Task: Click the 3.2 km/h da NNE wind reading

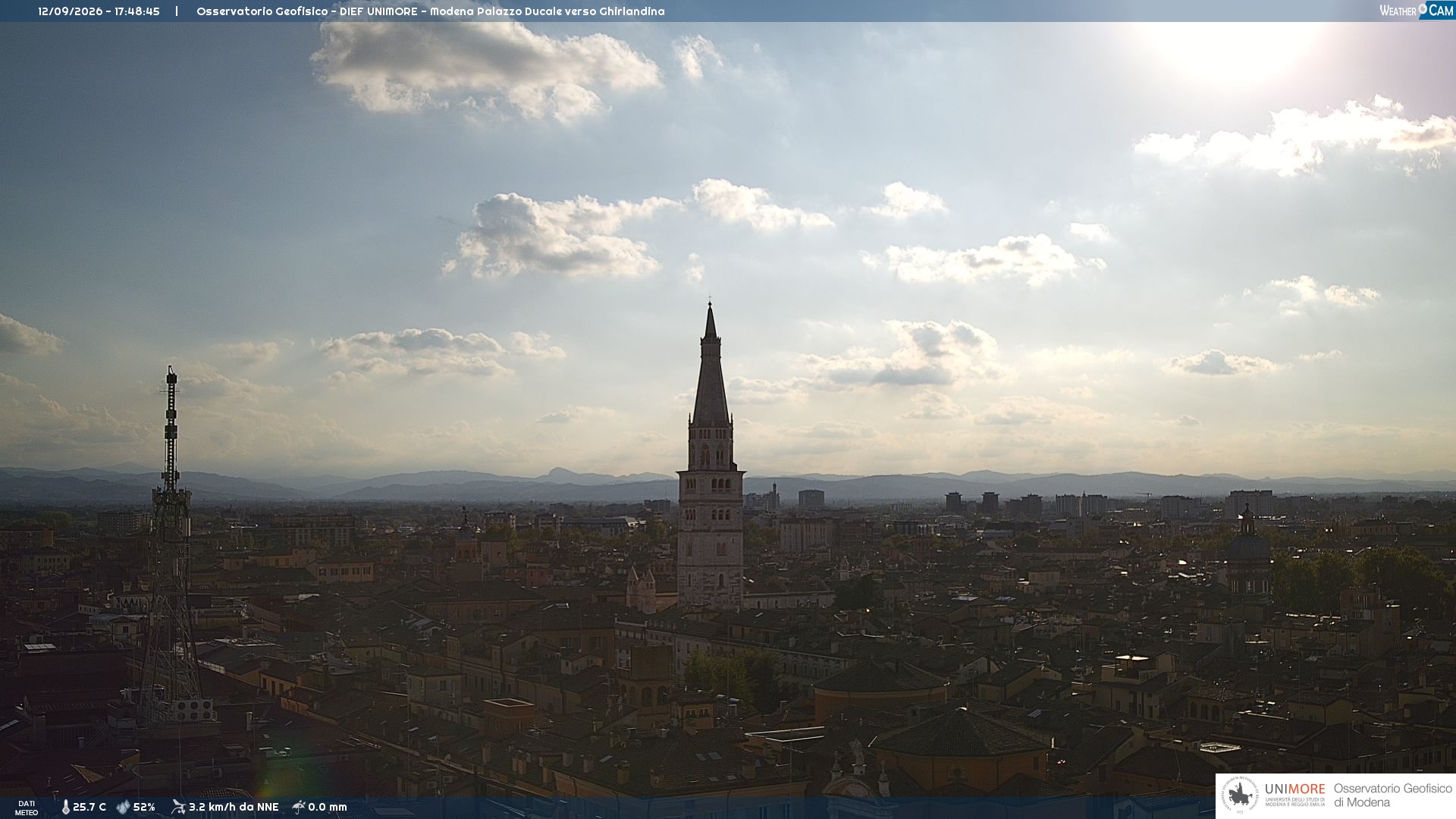Action: pos(234,808)
